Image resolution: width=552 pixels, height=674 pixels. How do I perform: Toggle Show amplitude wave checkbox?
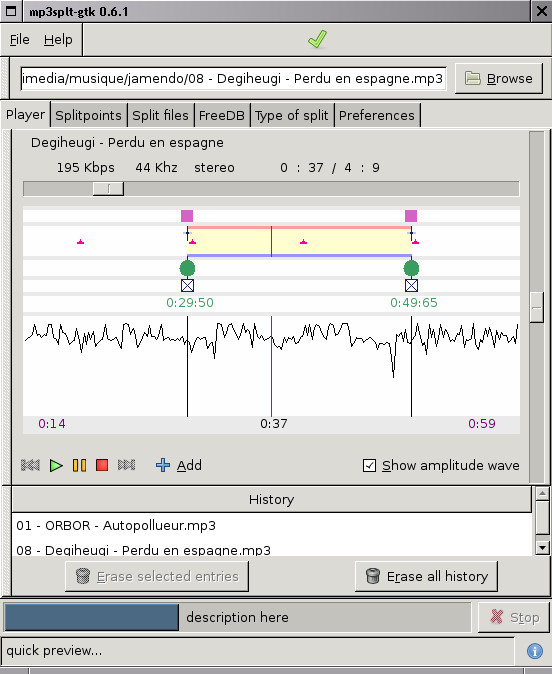(x=369, y=466)
